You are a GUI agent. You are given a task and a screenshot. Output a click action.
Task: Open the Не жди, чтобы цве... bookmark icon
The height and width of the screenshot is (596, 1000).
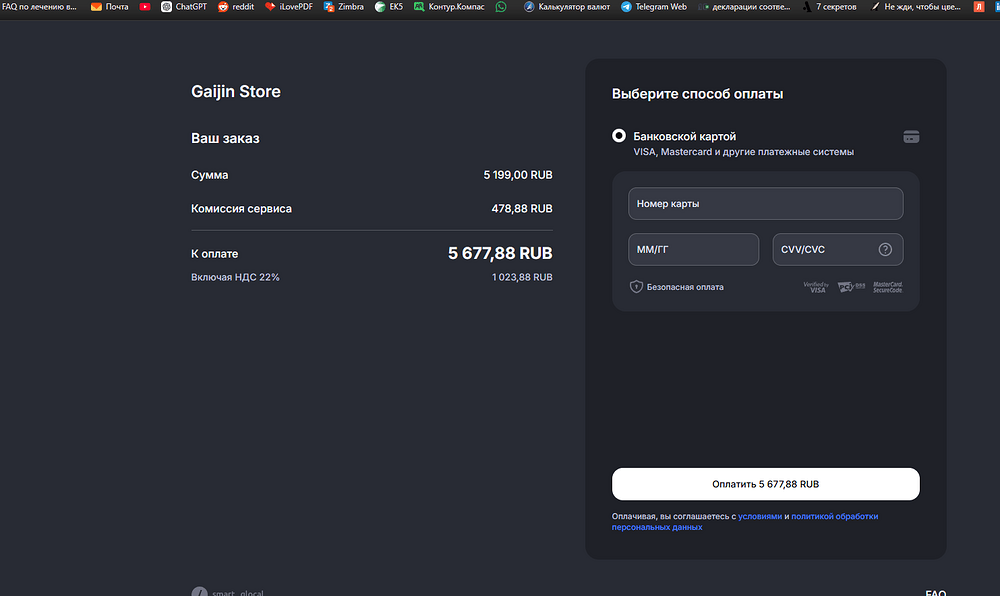pyautogui.click(x=876, y=7)
